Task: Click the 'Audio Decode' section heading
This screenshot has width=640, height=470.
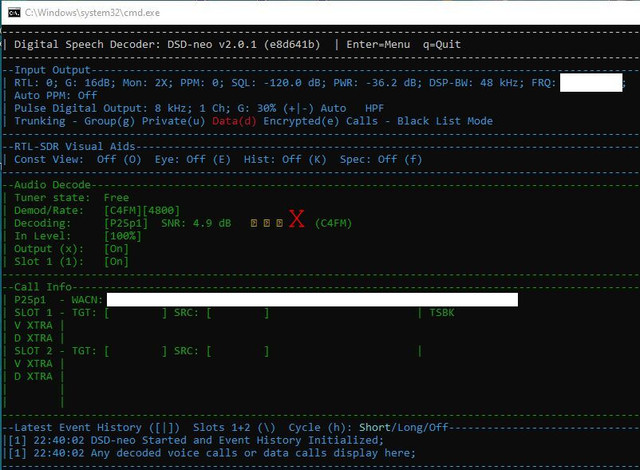Action: coord(52,184)
